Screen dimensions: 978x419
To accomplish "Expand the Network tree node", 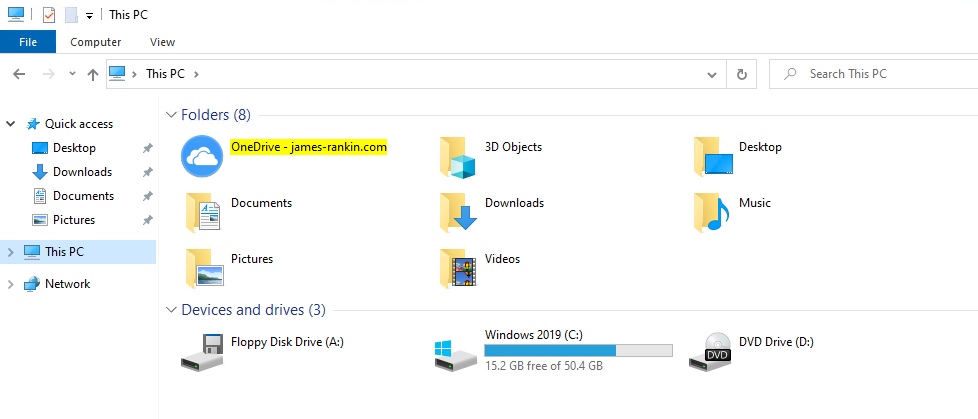I will point(11,284).
